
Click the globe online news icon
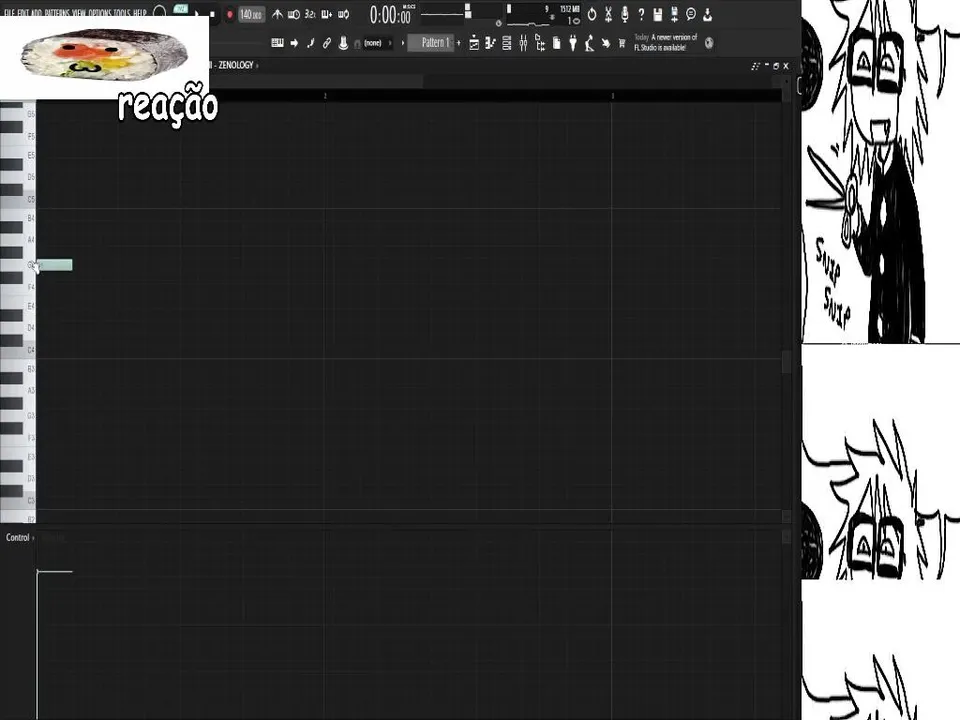coord(709,43)
